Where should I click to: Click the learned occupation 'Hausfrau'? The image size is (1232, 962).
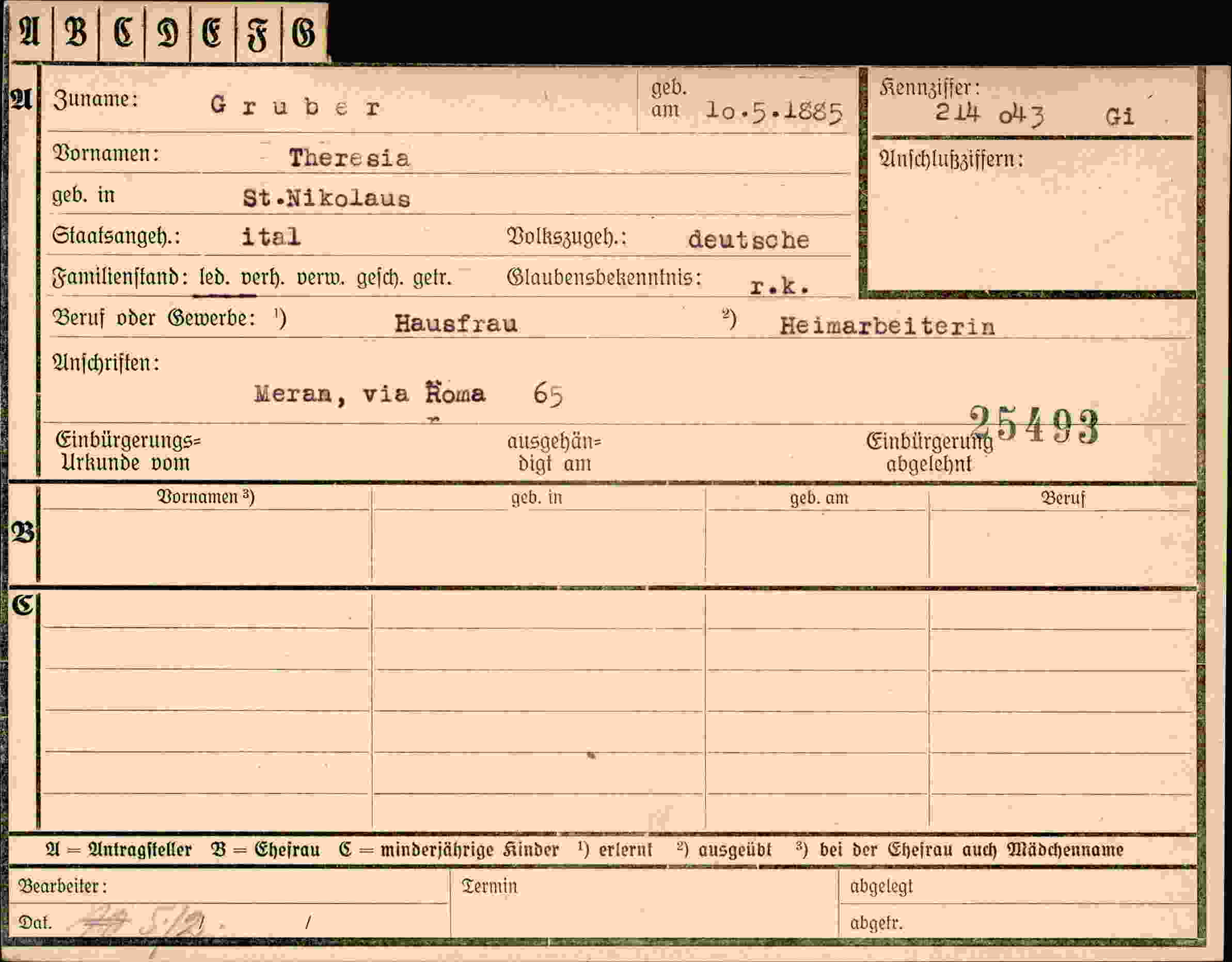[x=456, y=324]
